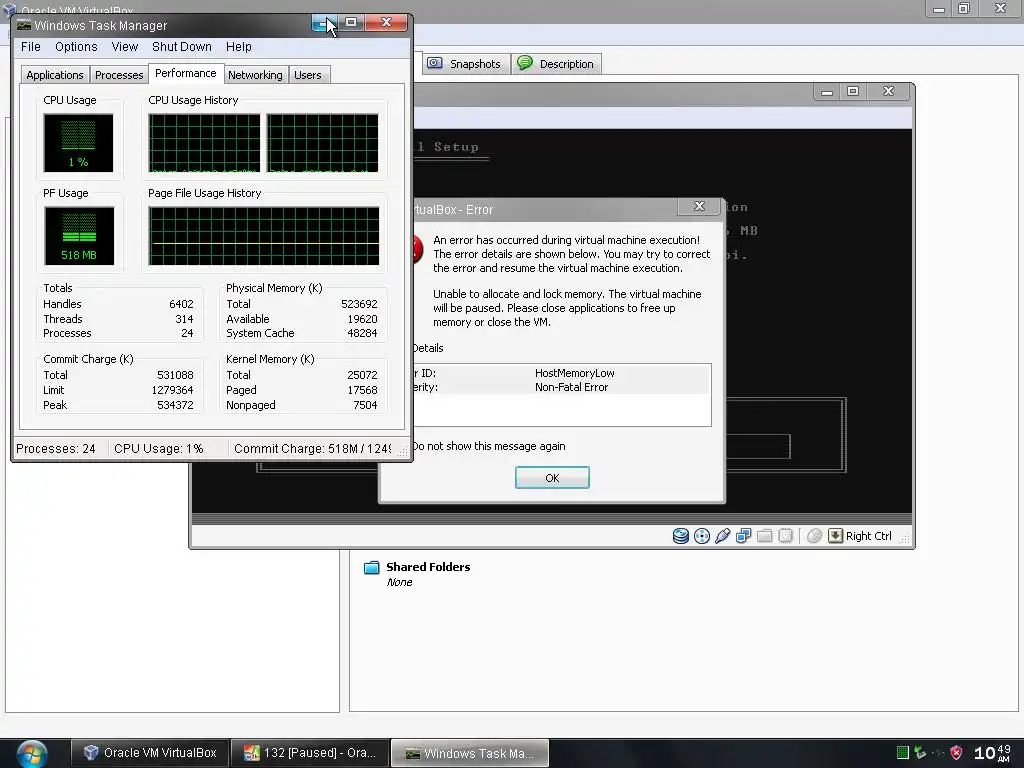Switch to the Users tab
The height and width of the screenshot is (768, 1024).
(x=308, y=75)
